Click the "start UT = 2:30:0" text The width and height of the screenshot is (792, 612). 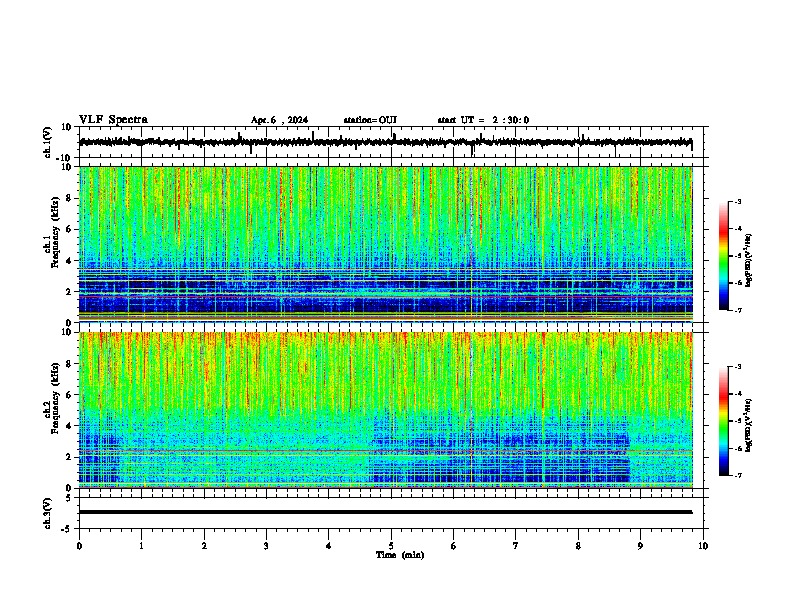[483, 120]
